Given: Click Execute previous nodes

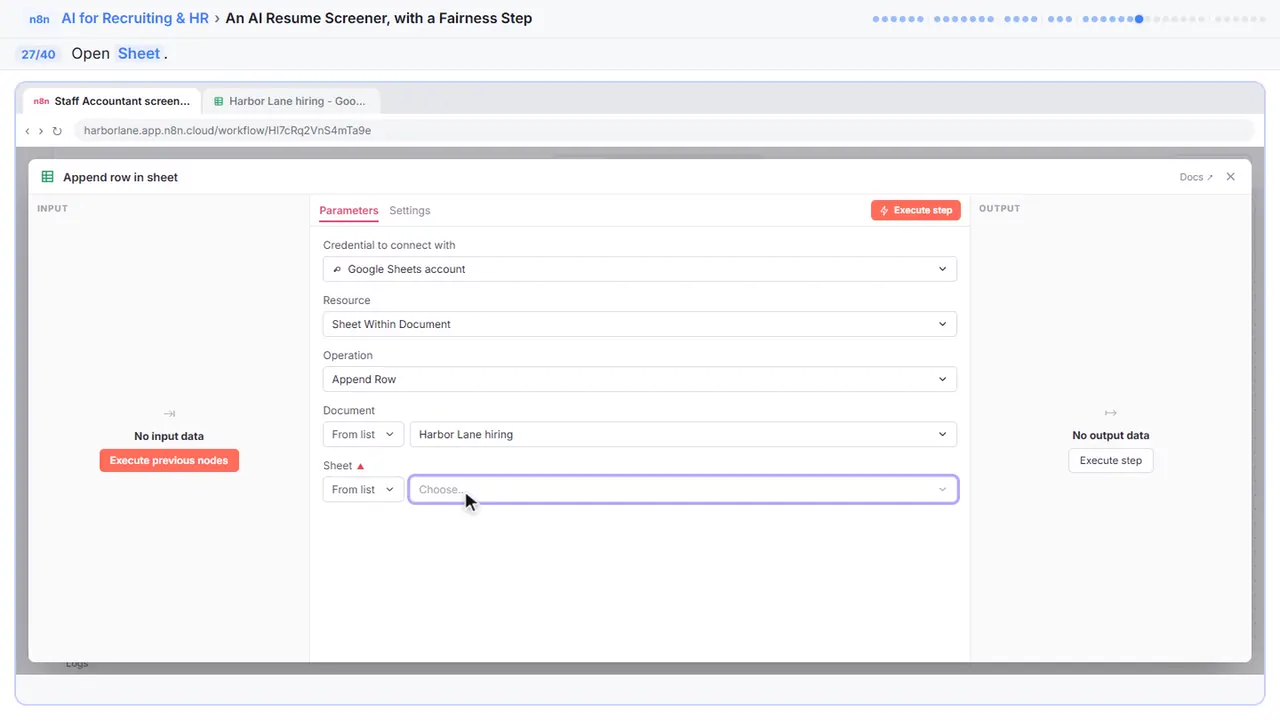Looking at the screenshot, I should click(x=169, y=460).
